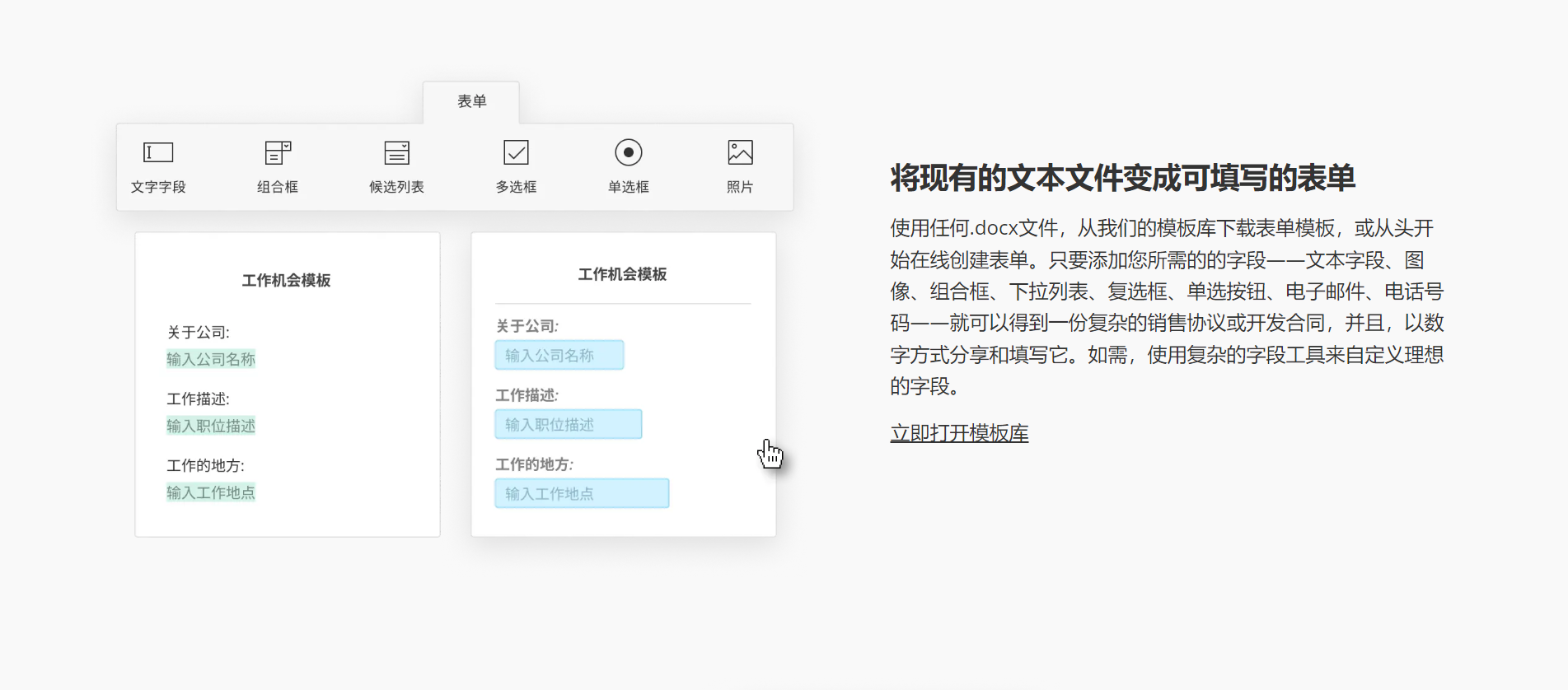Open the 表单 tab
This screenshot has height=690, width=1568.
tap(471, 102)
